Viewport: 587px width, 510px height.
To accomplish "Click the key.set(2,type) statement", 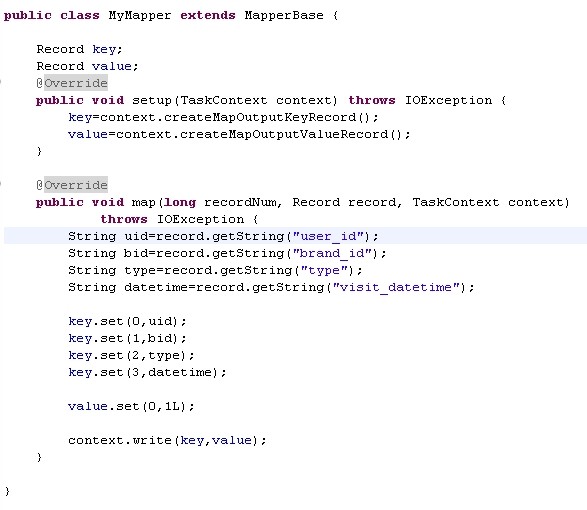I will (x=131, y=355).
